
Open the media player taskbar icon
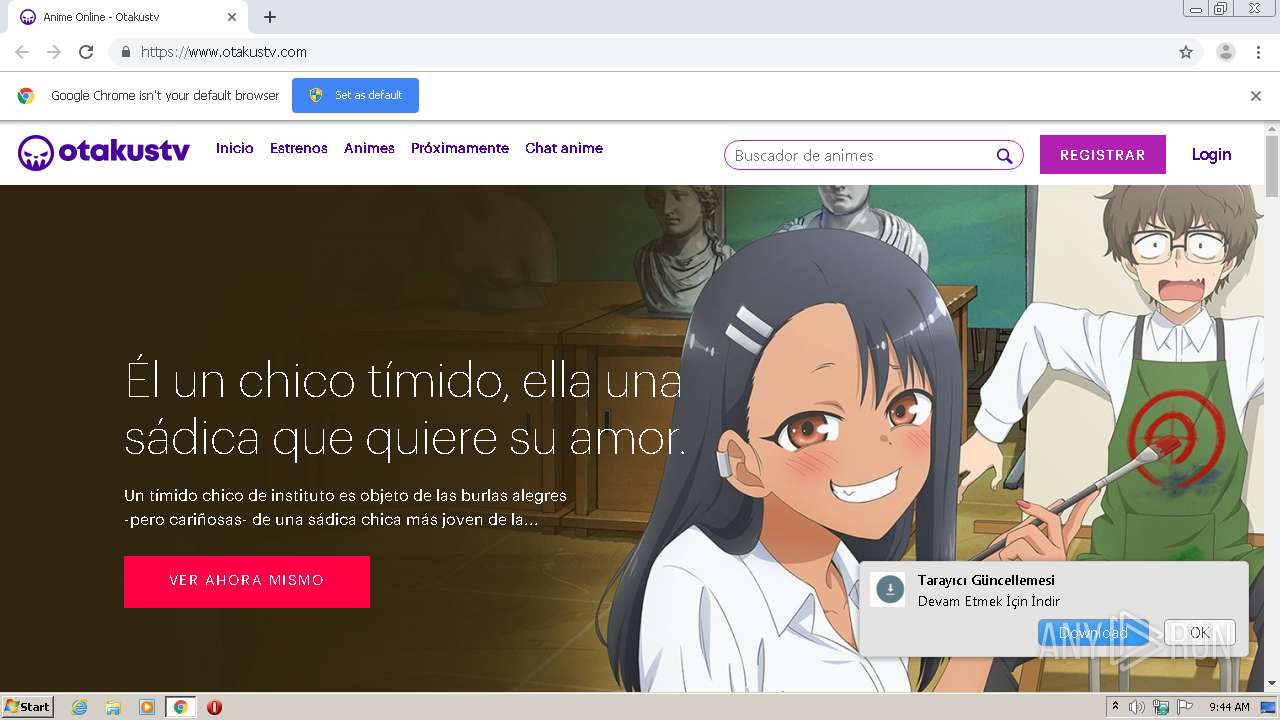(147, 707)
